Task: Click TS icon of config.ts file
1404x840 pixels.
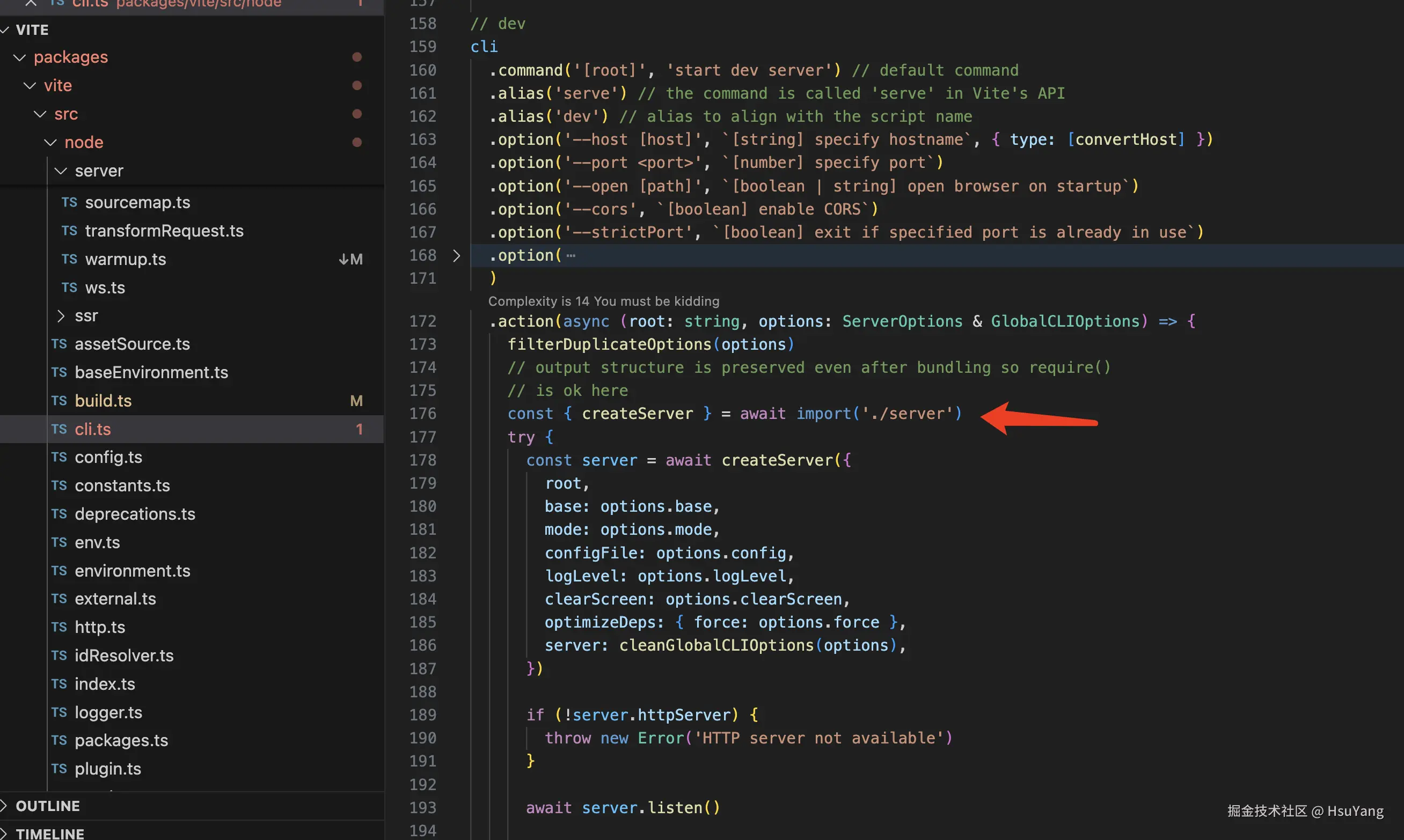Action: coord(59,458)
